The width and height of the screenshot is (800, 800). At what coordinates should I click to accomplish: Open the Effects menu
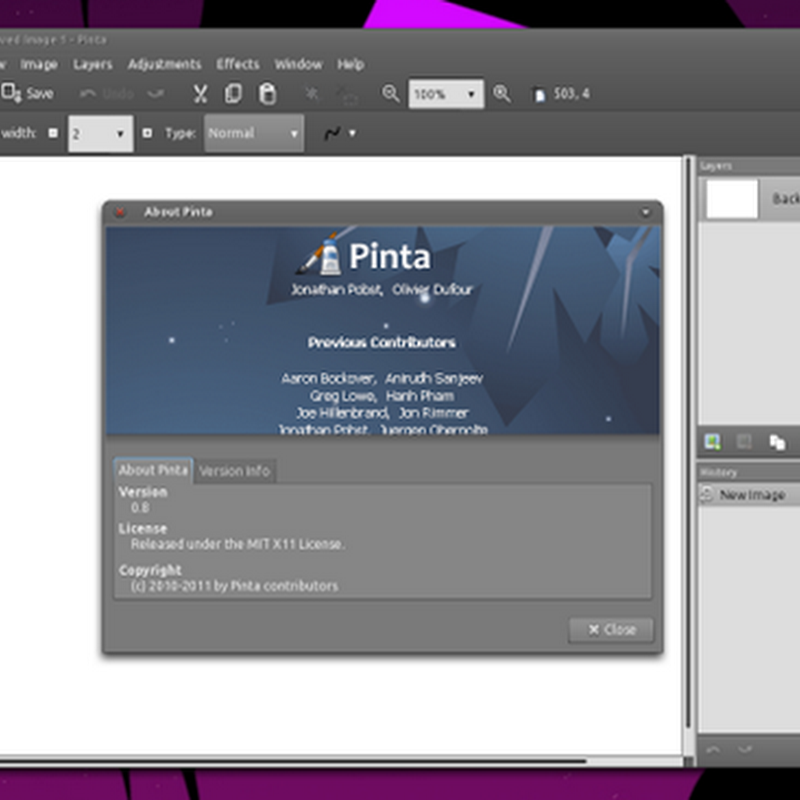pyautogui.click(x=237, y=64)
